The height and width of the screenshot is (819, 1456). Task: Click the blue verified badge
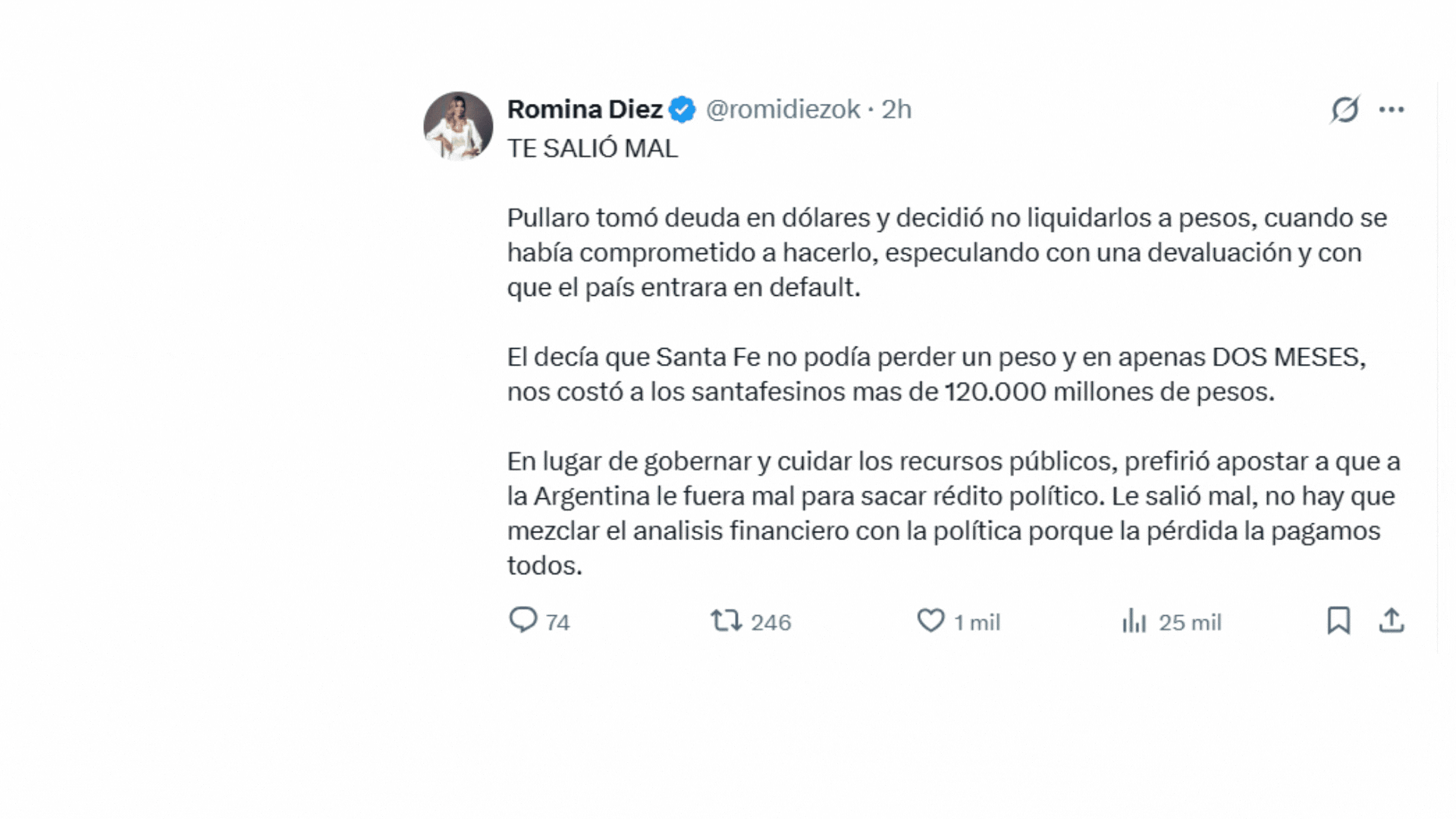tap(682, 110)
